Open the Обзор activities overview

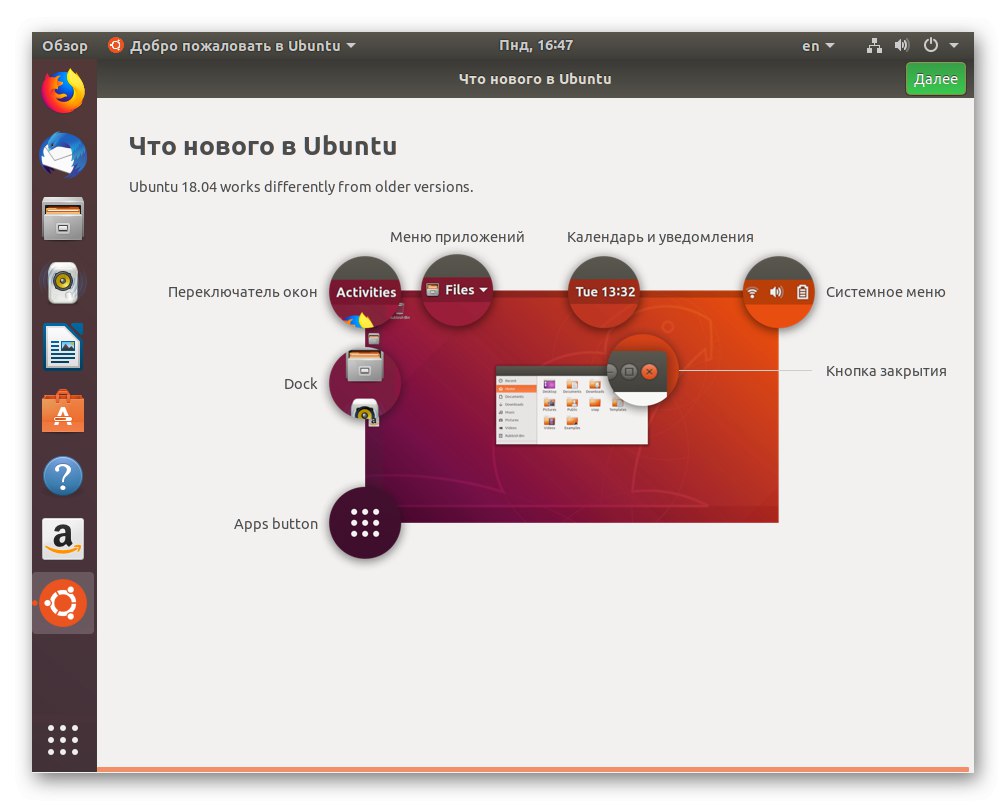tap(65, 46)
